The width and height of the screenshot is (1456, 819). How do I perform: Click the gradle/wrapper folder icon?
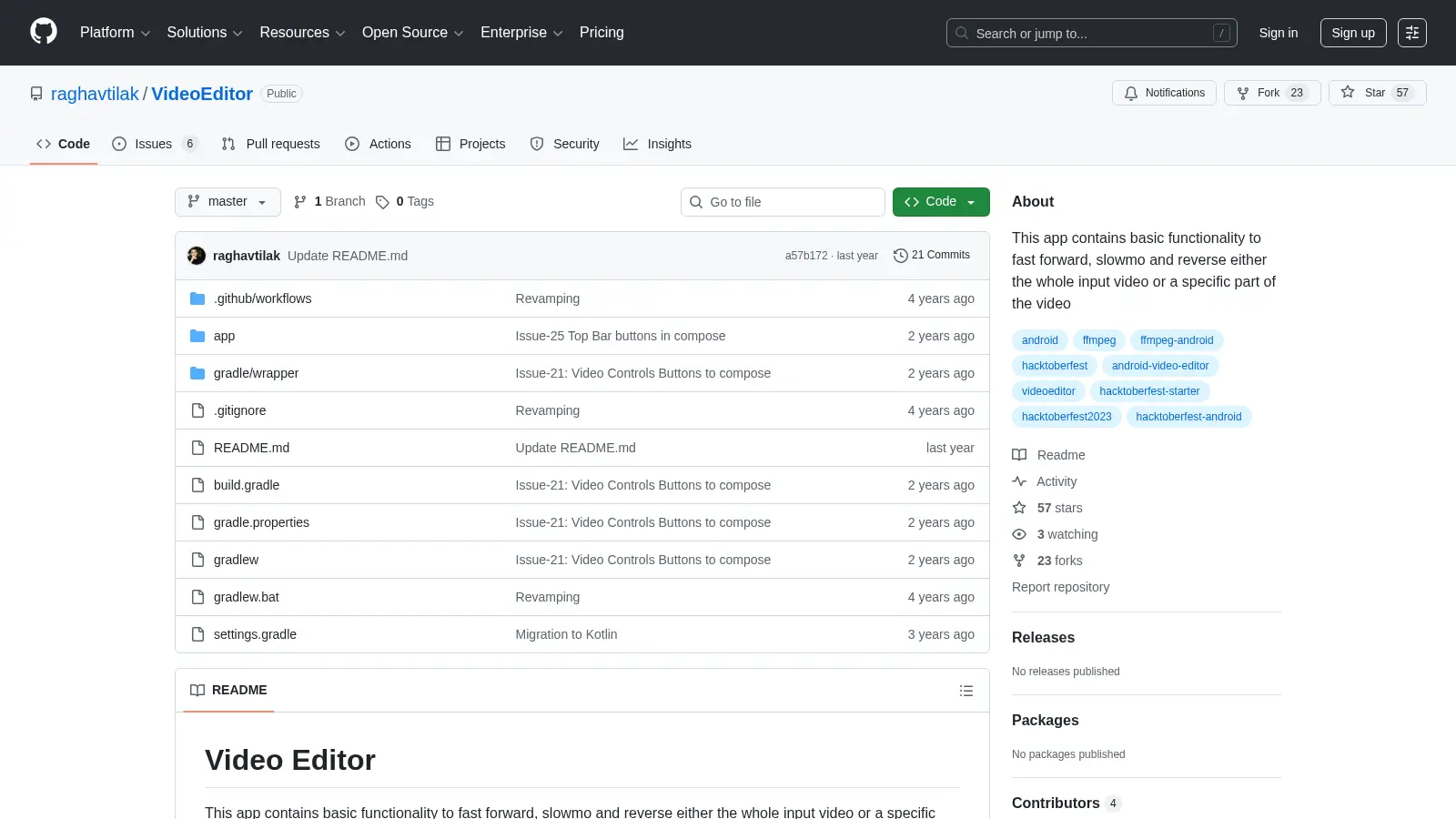point(197,373)
